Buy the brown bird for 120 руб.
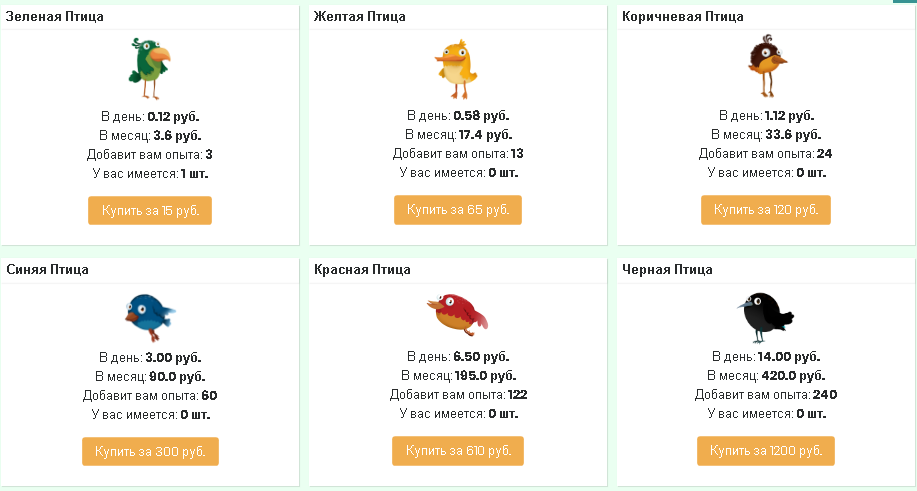The image size is (917, 491). tap(766, 210)
